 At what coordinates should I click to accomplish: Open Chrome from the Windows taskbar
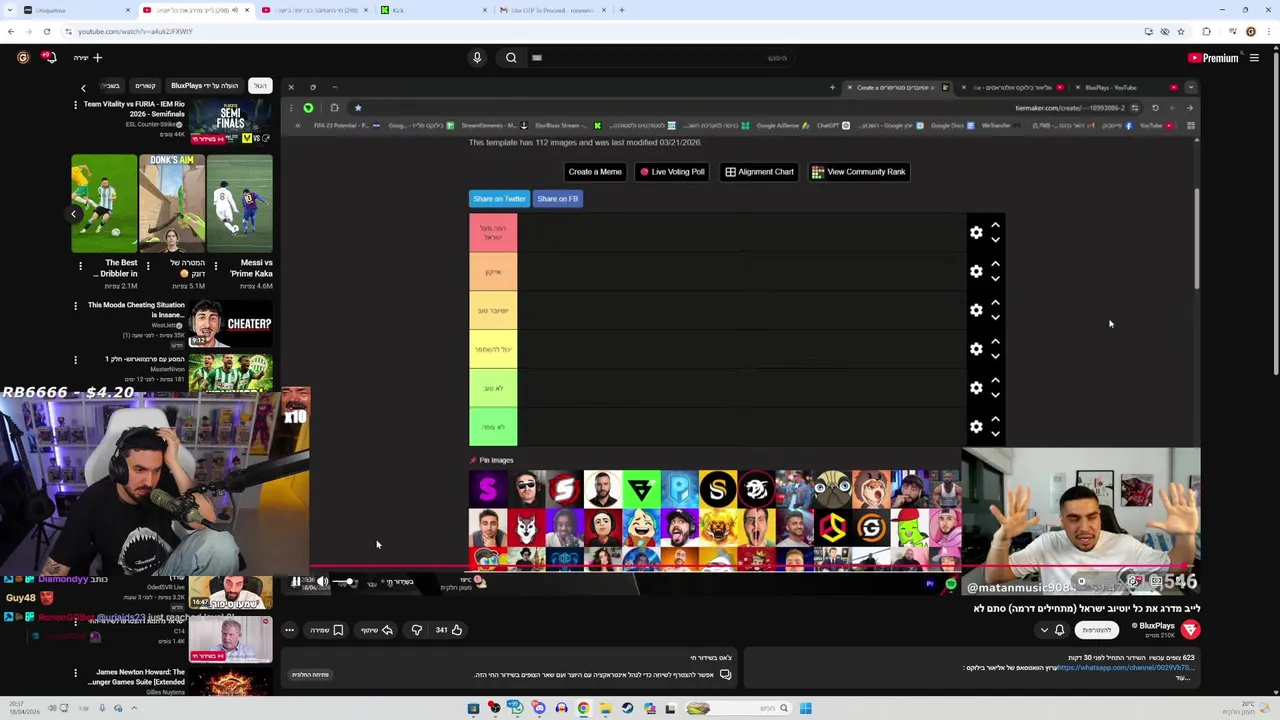point(583,709)
